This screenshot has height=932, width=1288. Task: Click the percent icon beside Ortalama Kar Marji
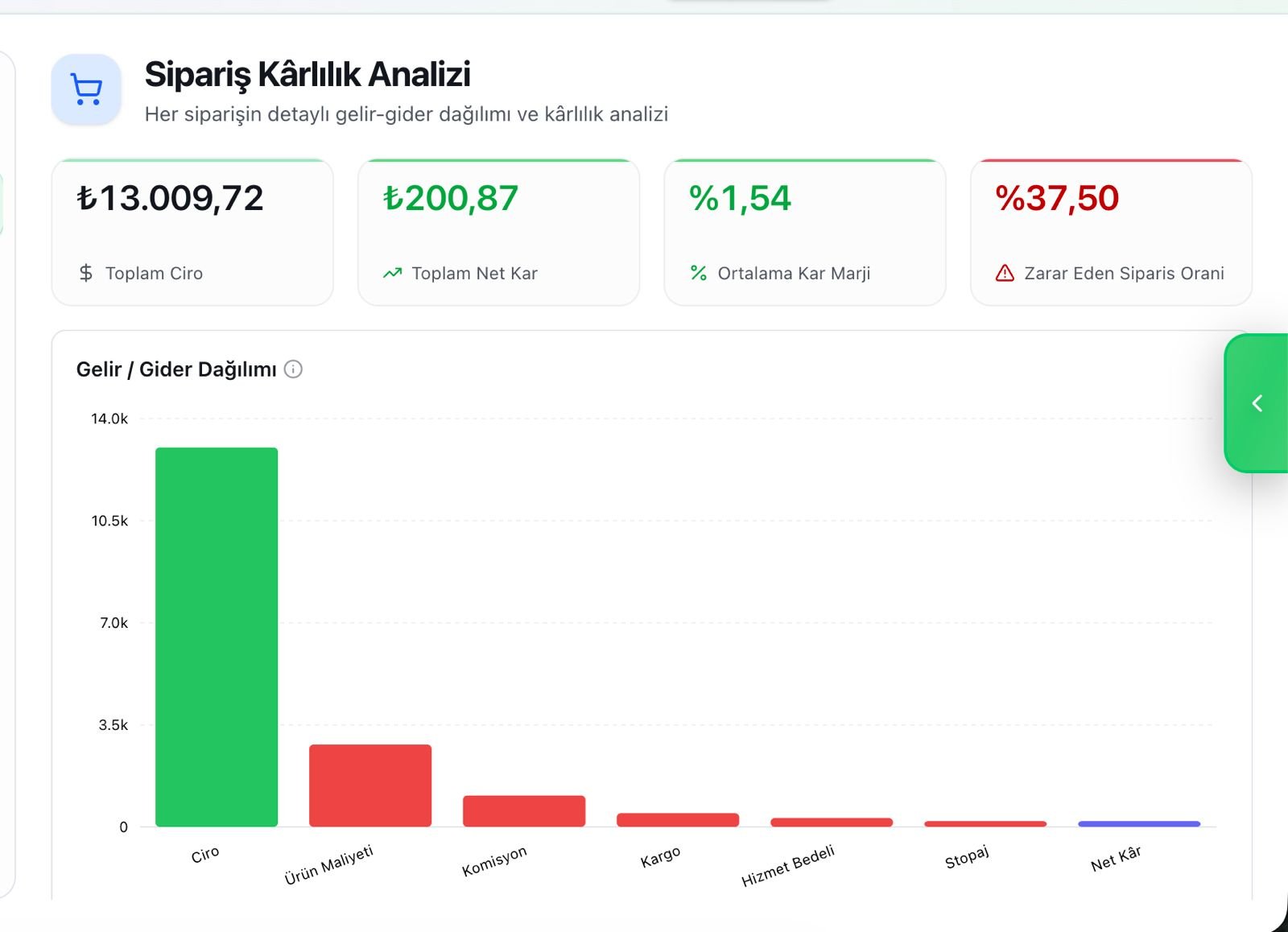tap(699, 273)
